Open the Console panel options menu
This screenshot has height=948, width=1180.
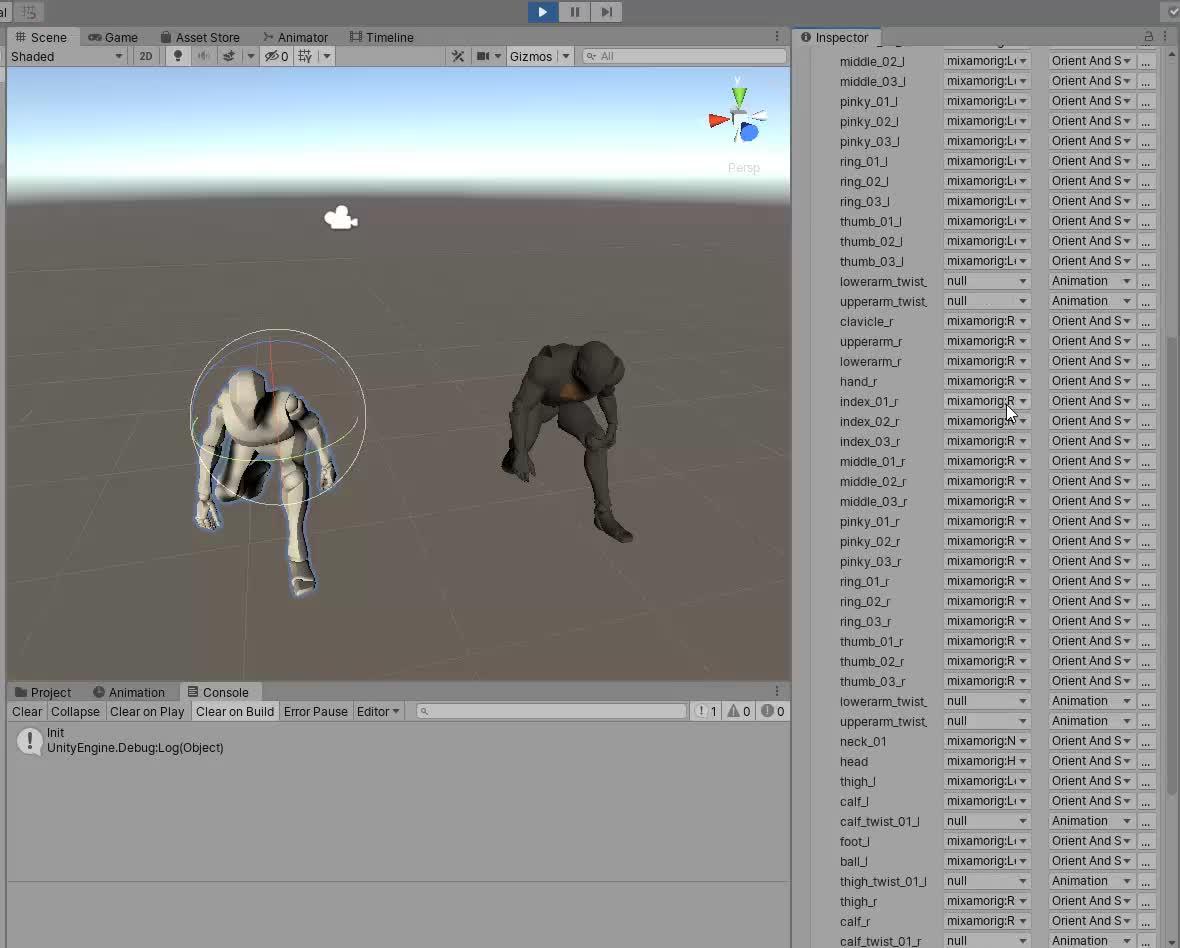[x=777, y=691]
